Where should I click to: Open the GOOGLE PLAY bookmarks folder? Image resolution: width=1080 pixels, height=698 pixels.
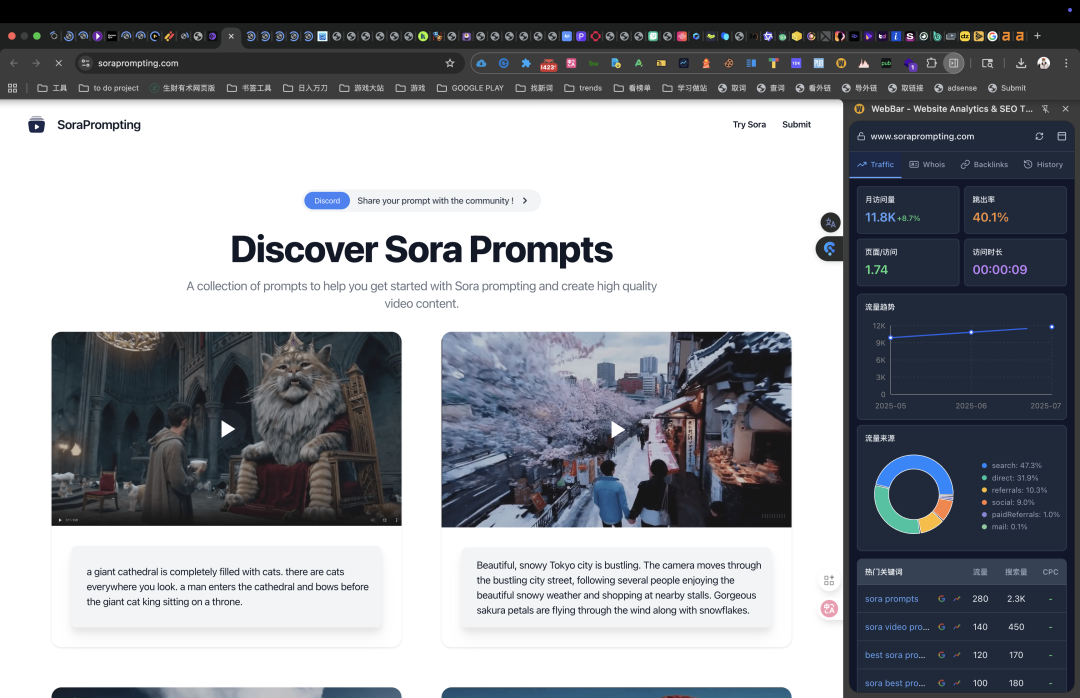pos(470,88)
